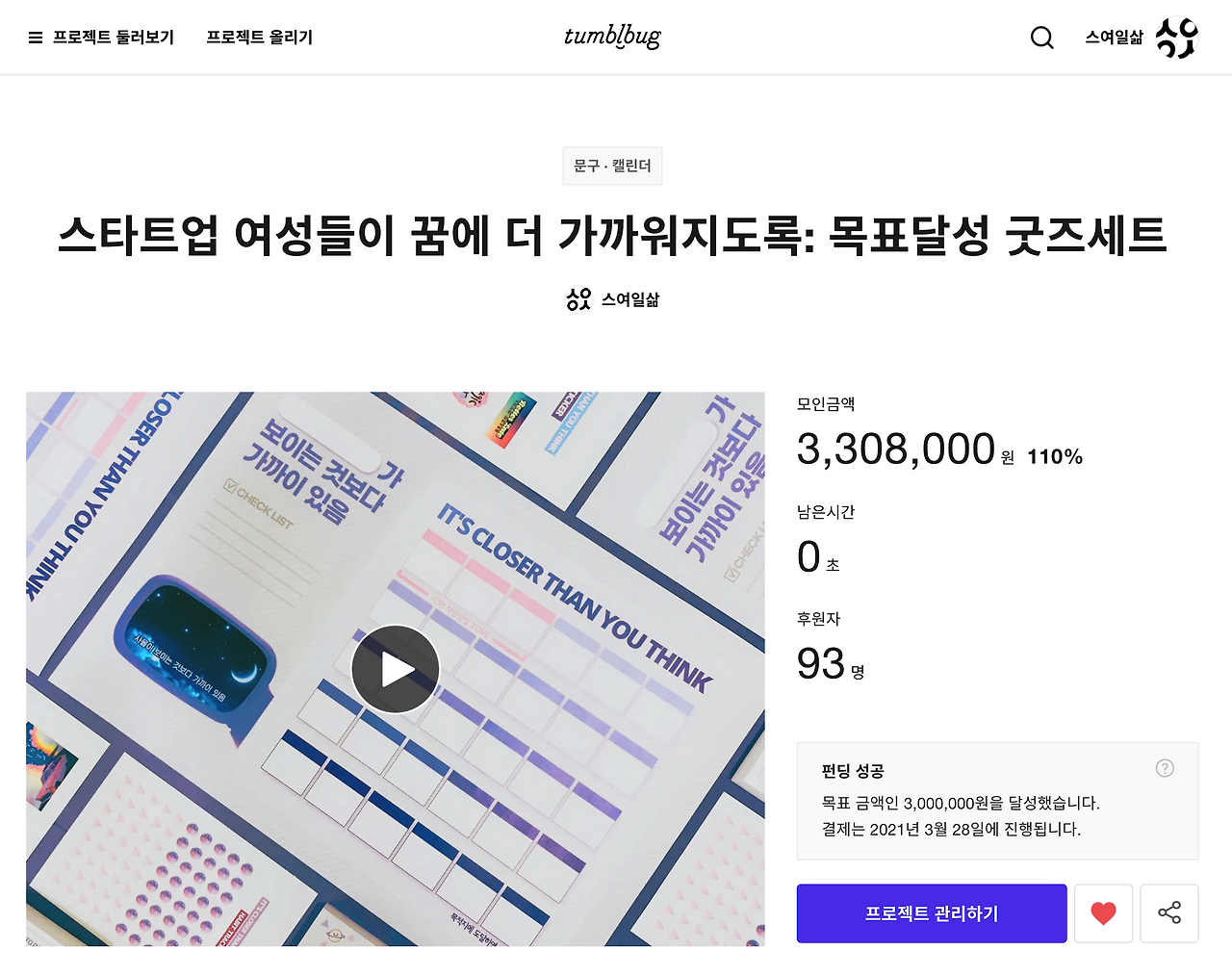The width and height of the screenshot is (1232, 976).
Task: Click the creator logo beside 스여일삶 under the title
Action: coord(578,299)
